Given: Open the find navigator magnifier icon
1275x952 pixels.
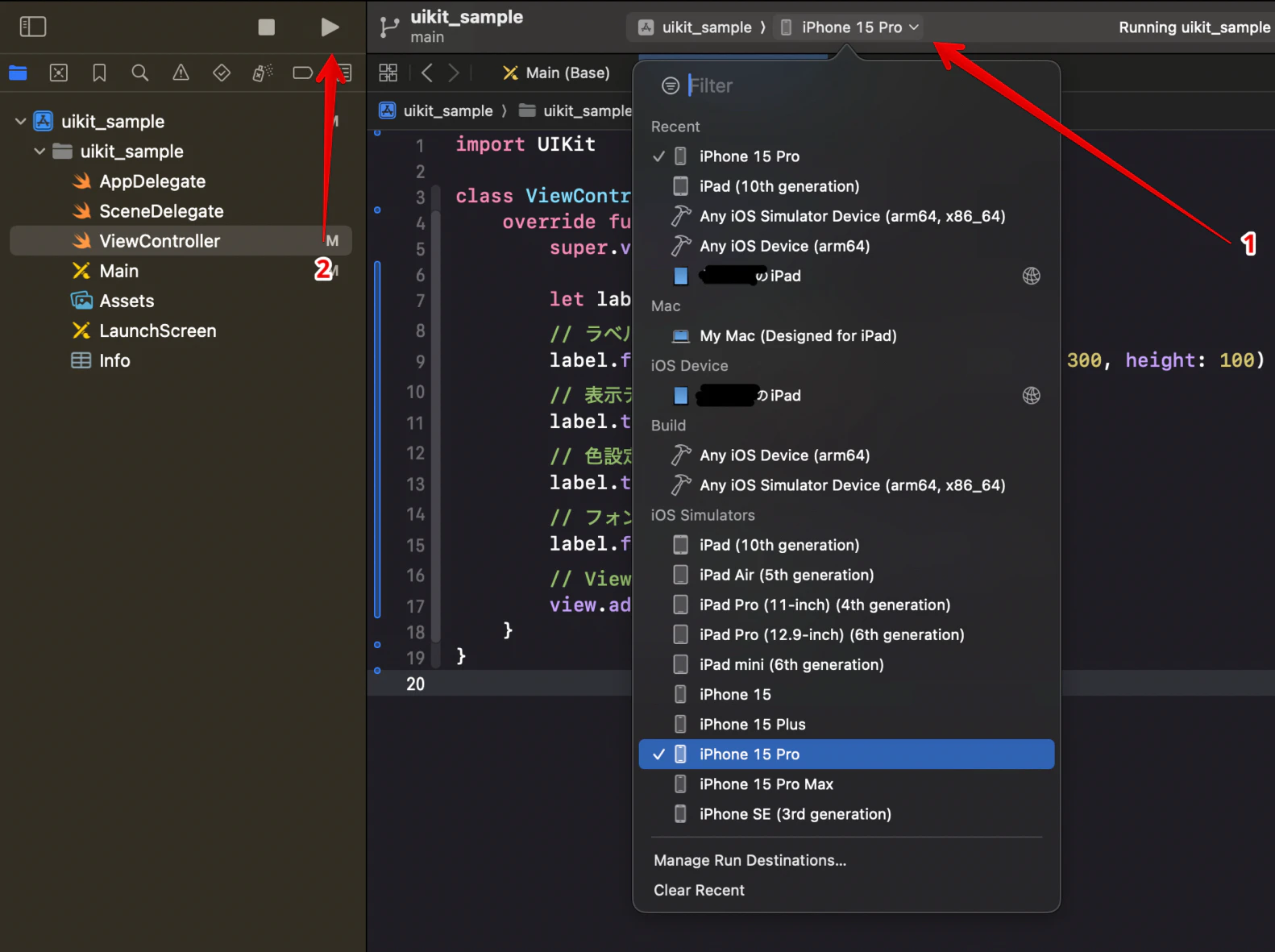Looking at the screenshot, I should tap(140, 73).
